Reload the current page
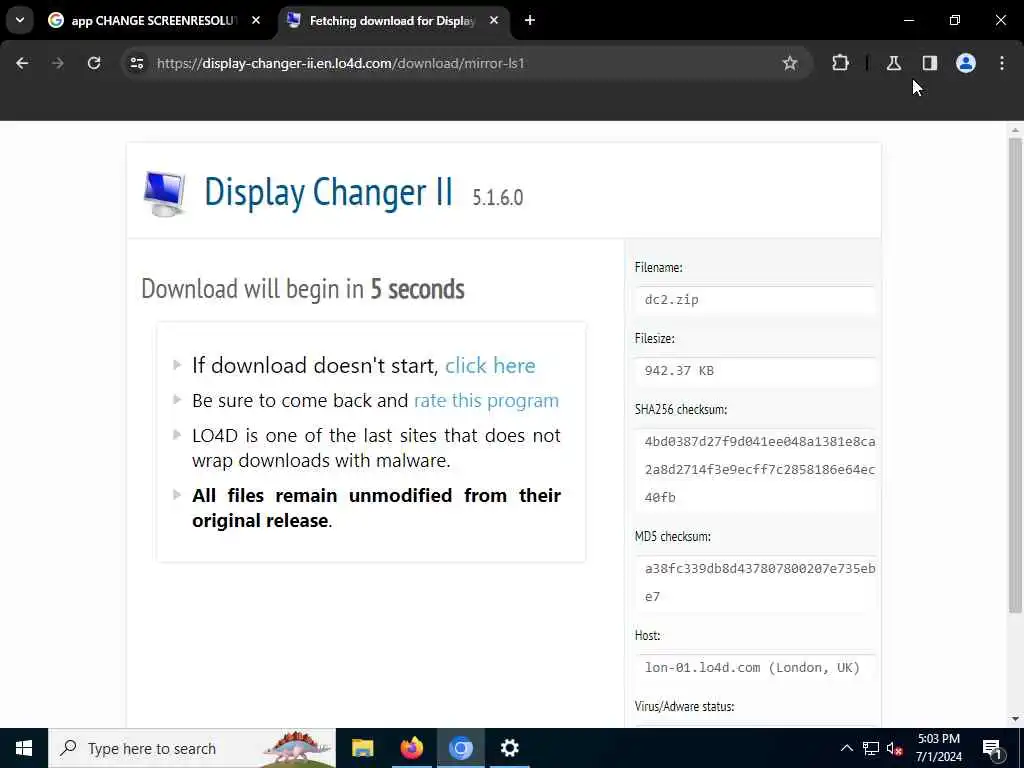This screenshot has height=768, width=1024. click(x=94, y=63)
